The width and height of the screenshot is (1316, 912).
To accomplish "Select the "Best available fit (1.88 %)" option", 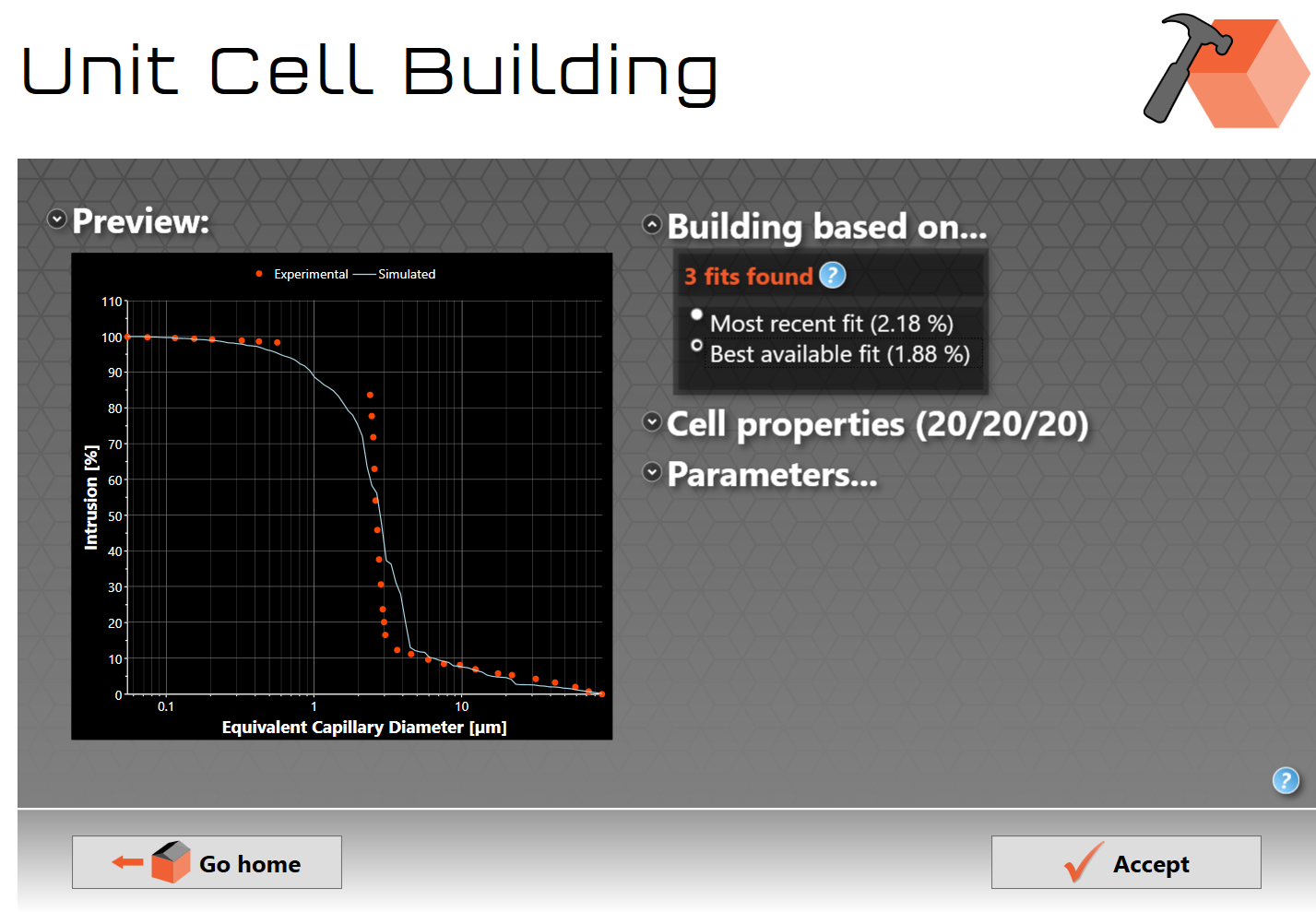I will (x=697, y=346).
